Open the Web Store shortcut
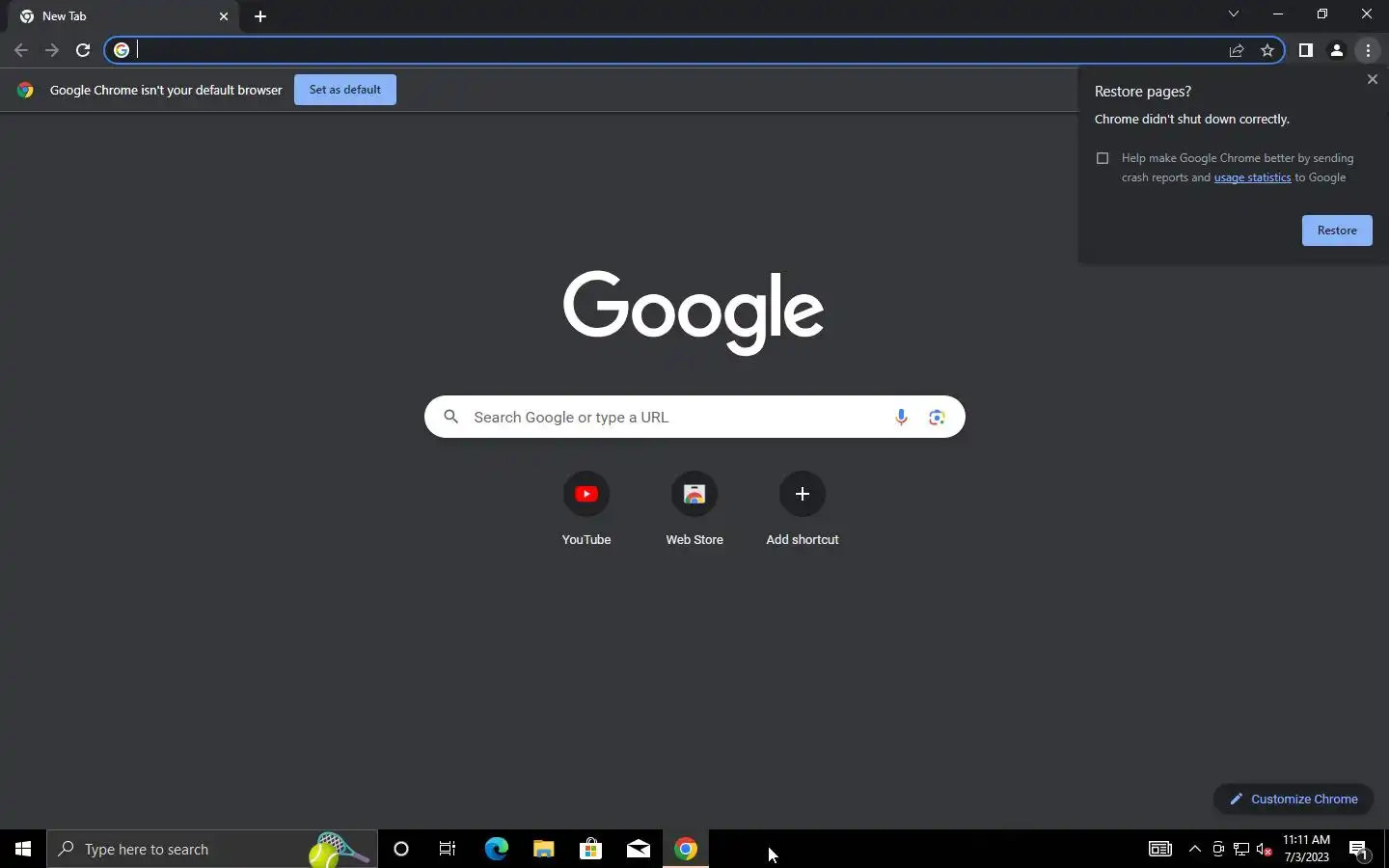 point(694,509)
